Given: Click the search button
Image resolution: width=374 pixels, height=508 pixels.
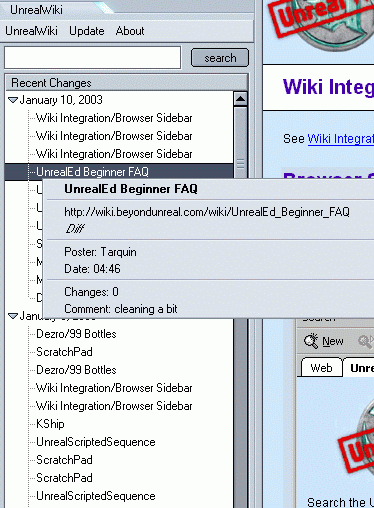Looking at the screenshot, I should coord(220,58).
